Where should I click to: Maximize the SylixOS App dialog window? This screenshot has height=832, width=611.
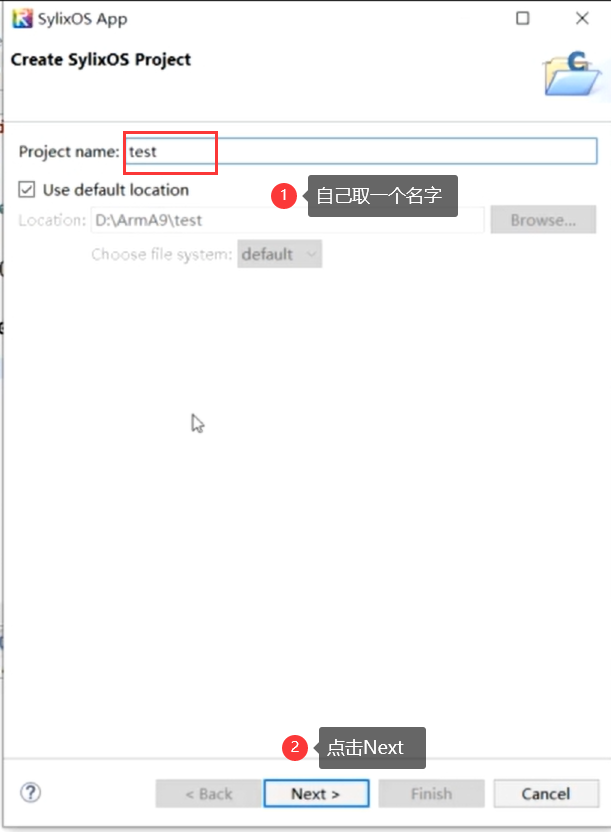click(522, 18)
